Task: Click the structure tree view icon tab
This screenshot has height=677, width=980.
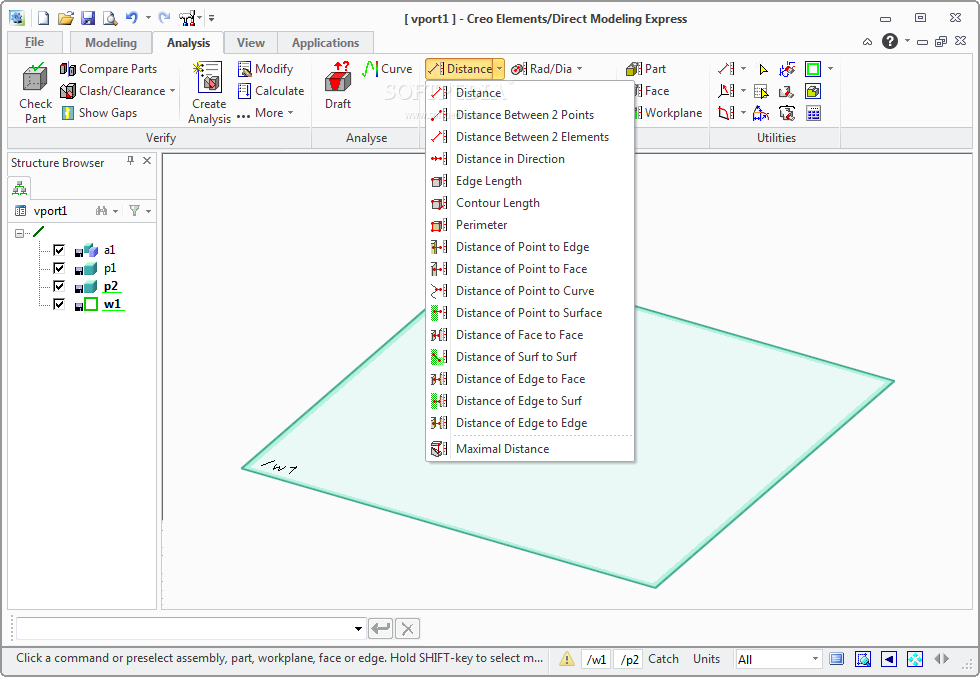Action: 20,188
